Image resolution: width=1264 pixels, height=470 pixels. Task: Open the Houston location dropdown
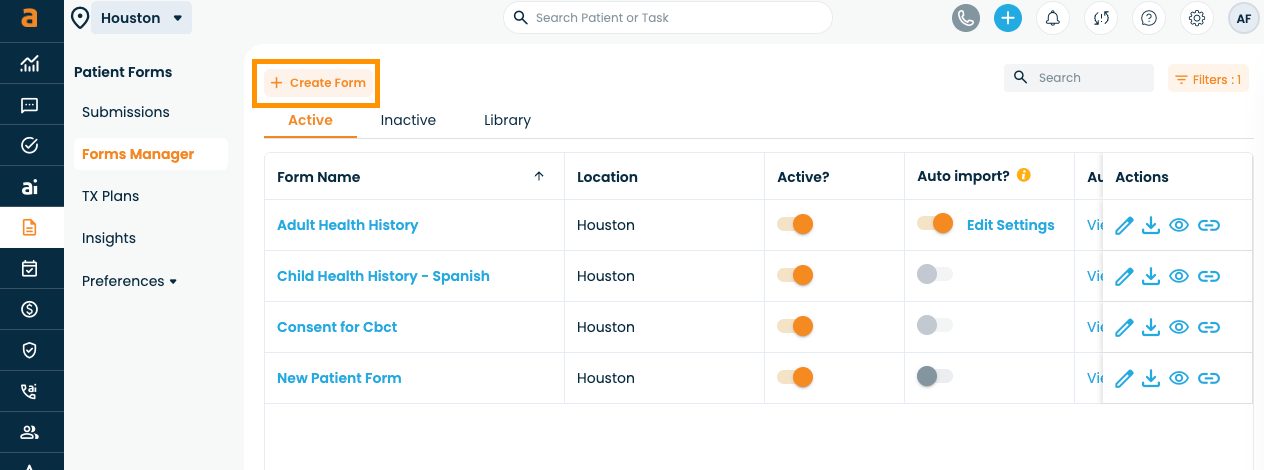click(x=142, y=18)
